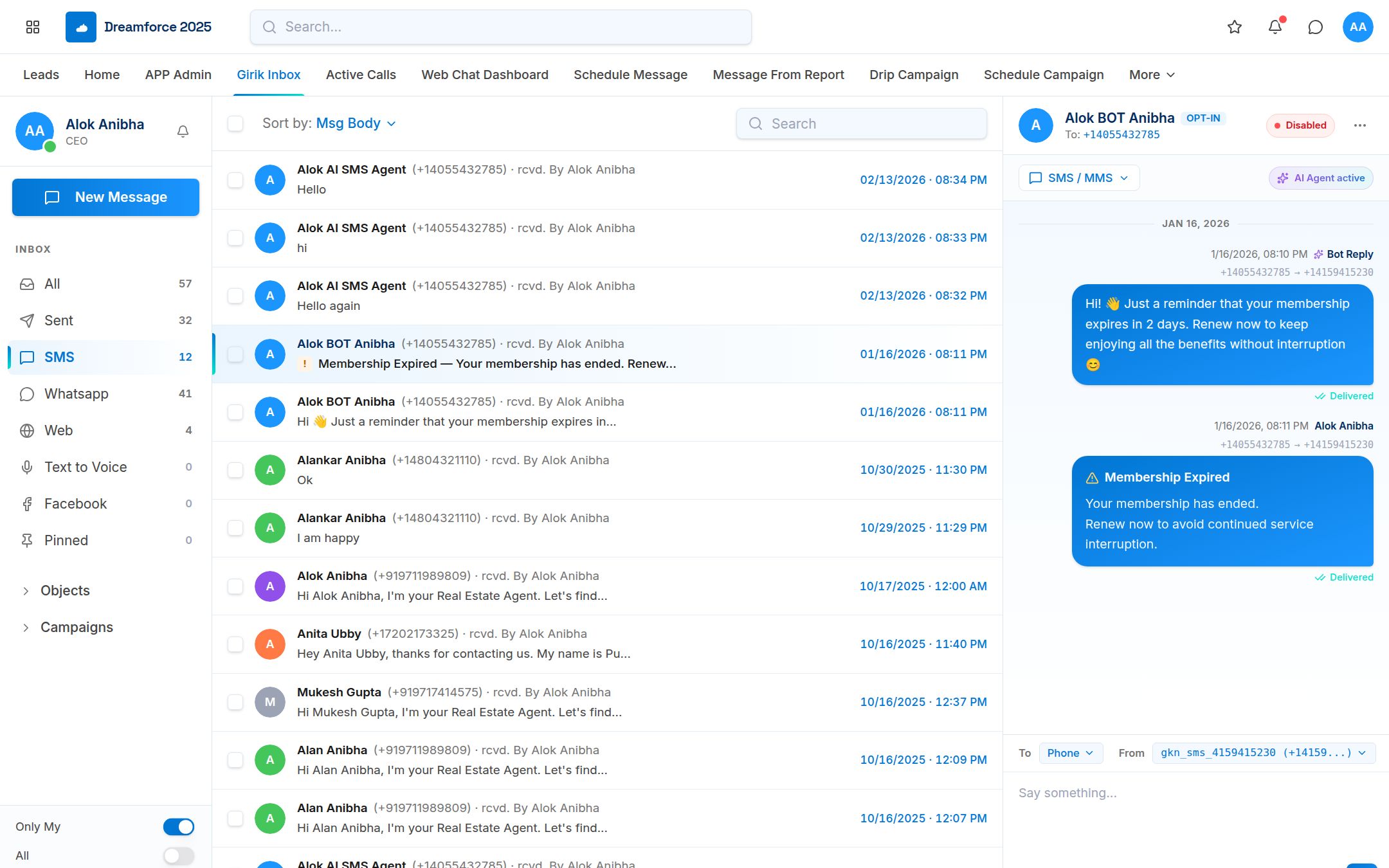Click the message list Search field
Image resolution: width=1389 pixels, height=868 pixels.
[x=861, y=123]
